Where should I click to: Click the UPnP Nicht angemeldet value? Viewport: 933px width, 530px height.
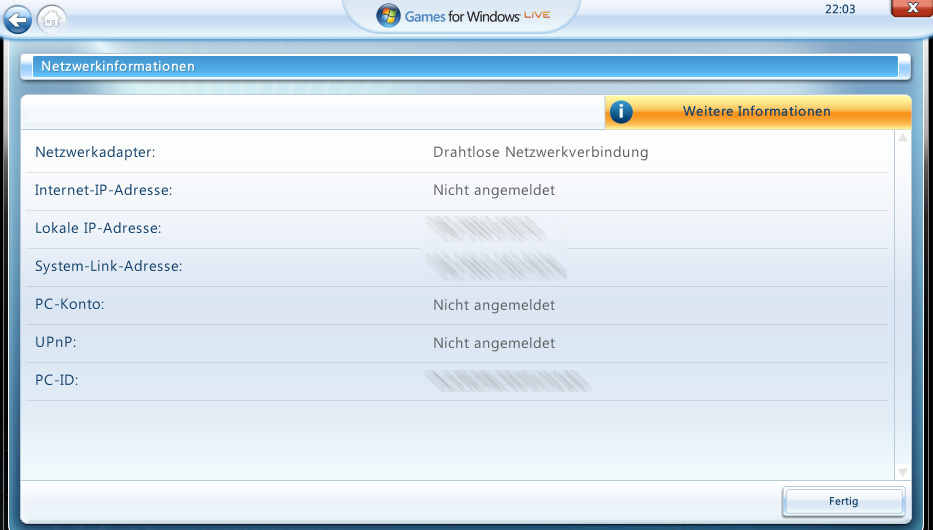tap(493, 343)
